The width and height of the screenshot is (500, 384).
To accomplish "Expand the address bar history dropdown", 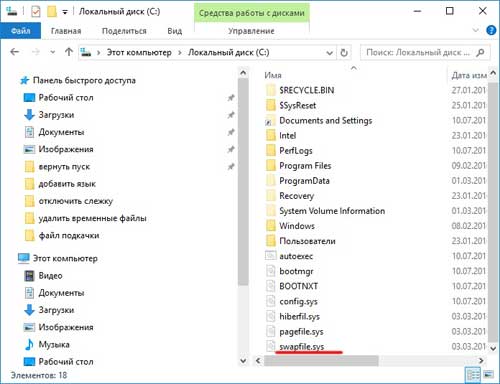I will tap(329, 53).
